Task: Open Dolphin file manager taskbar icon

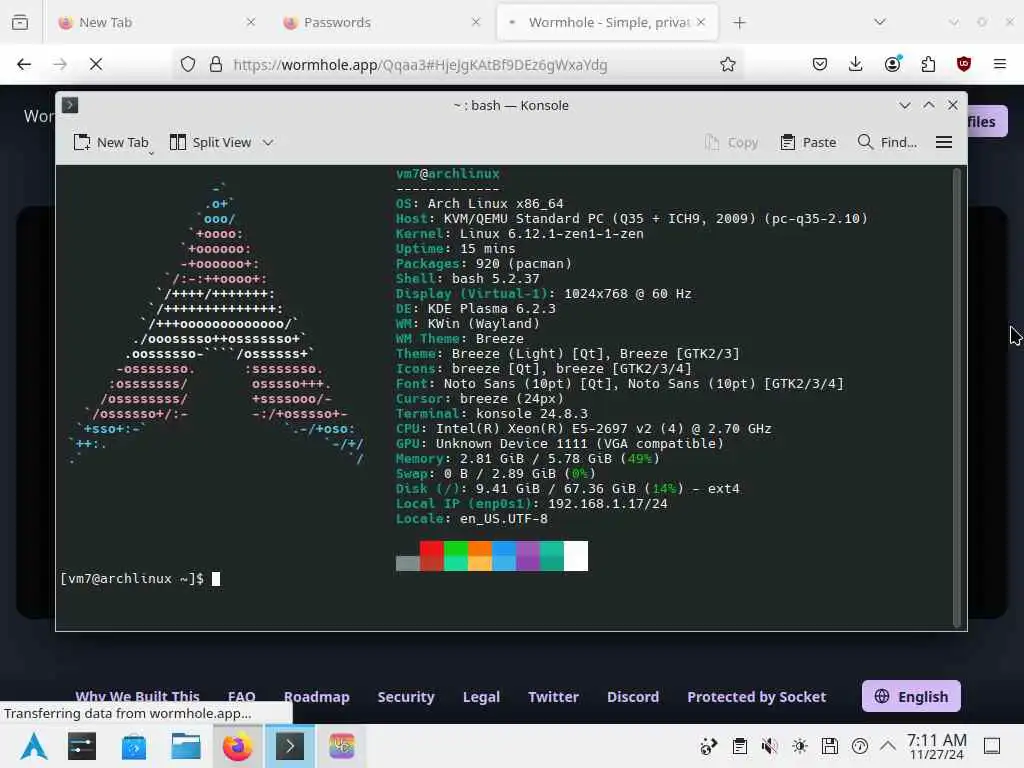Action: click(x=185, y=746)
